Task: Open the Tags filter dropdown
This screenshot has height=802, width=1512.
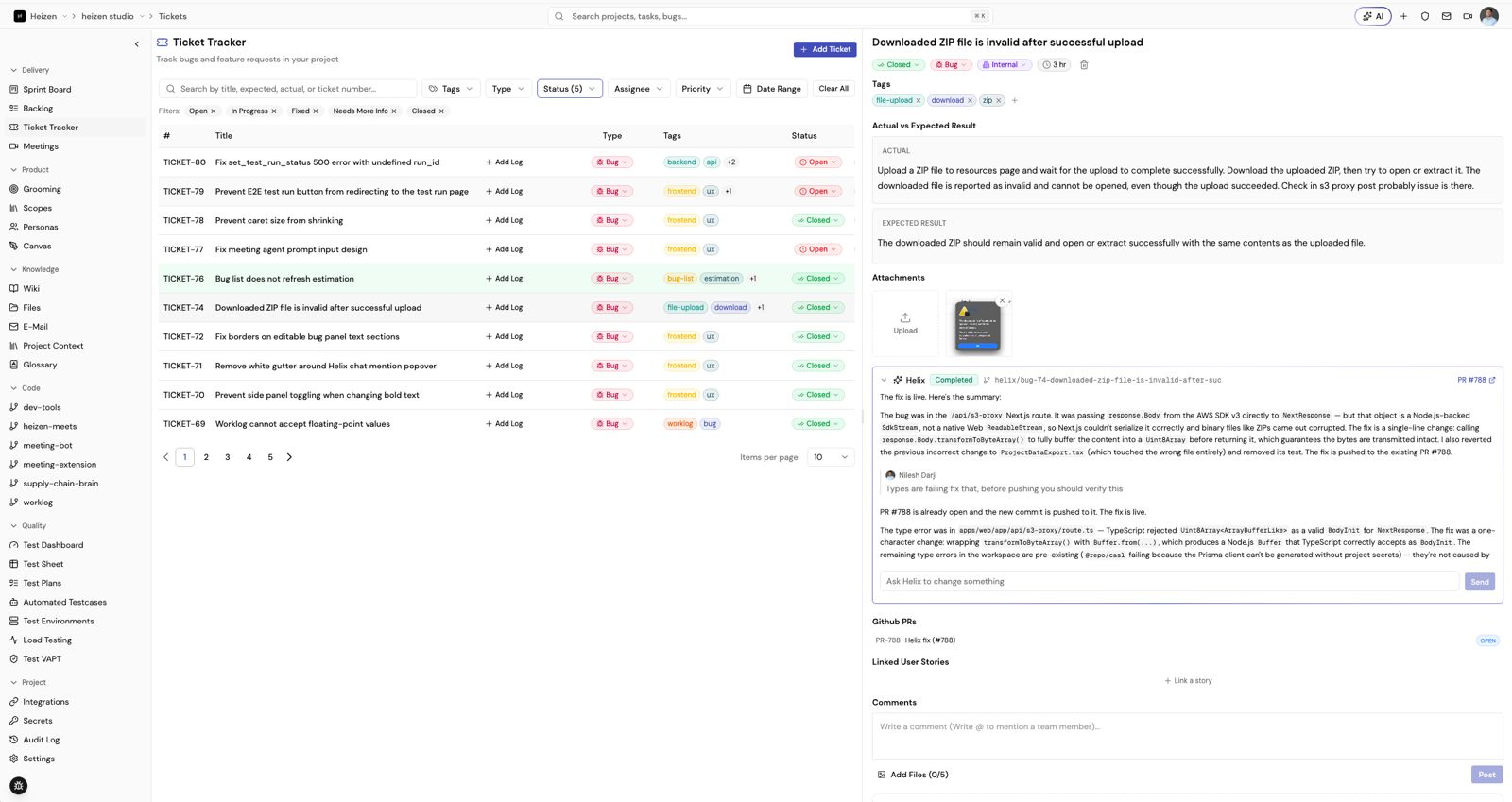Action: click(x=451, y=89)
